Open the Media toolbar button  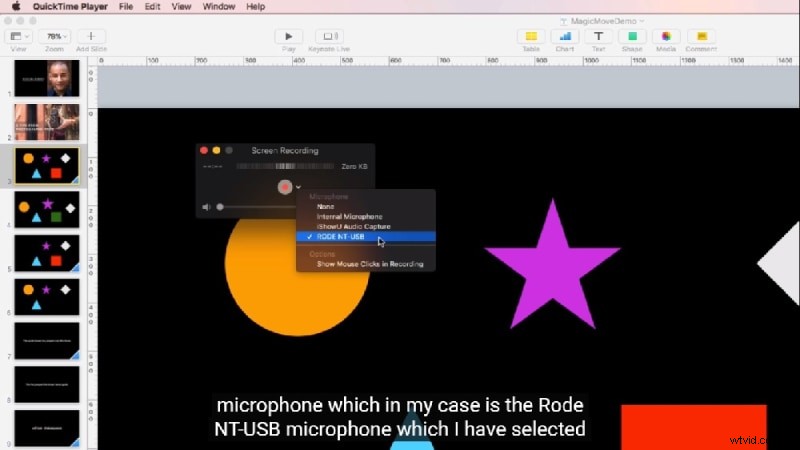coord(666,36)
